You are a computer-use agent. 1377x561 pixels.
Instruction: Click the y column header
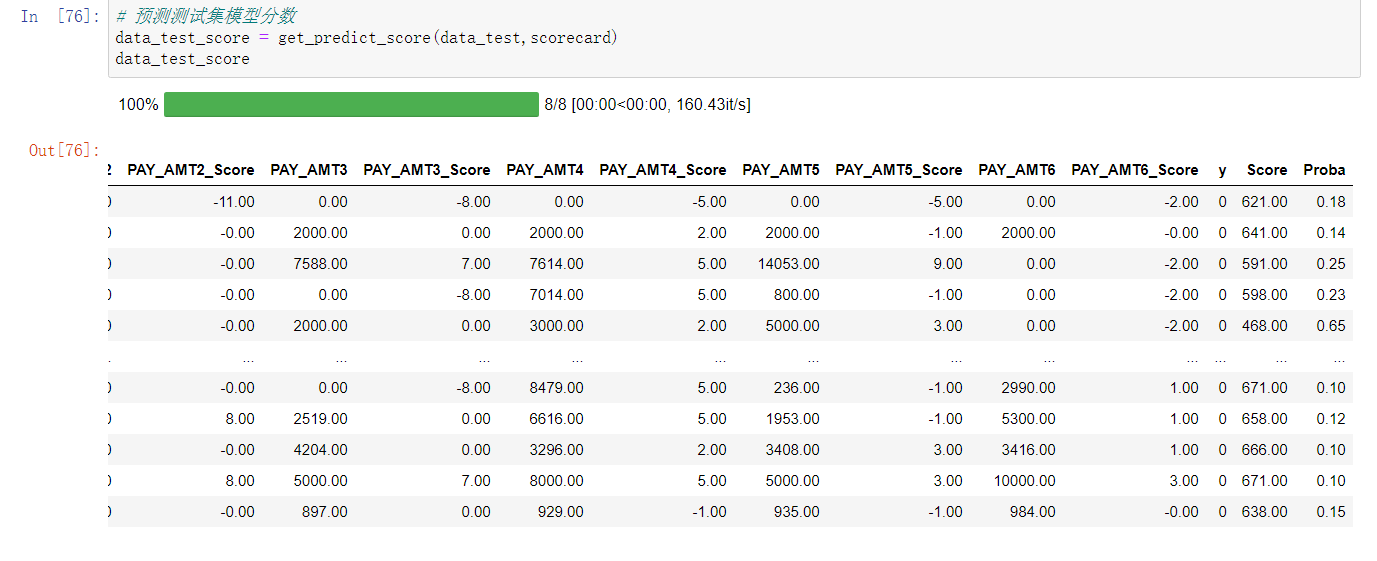pyautogui.click(x=1222, y=170)
